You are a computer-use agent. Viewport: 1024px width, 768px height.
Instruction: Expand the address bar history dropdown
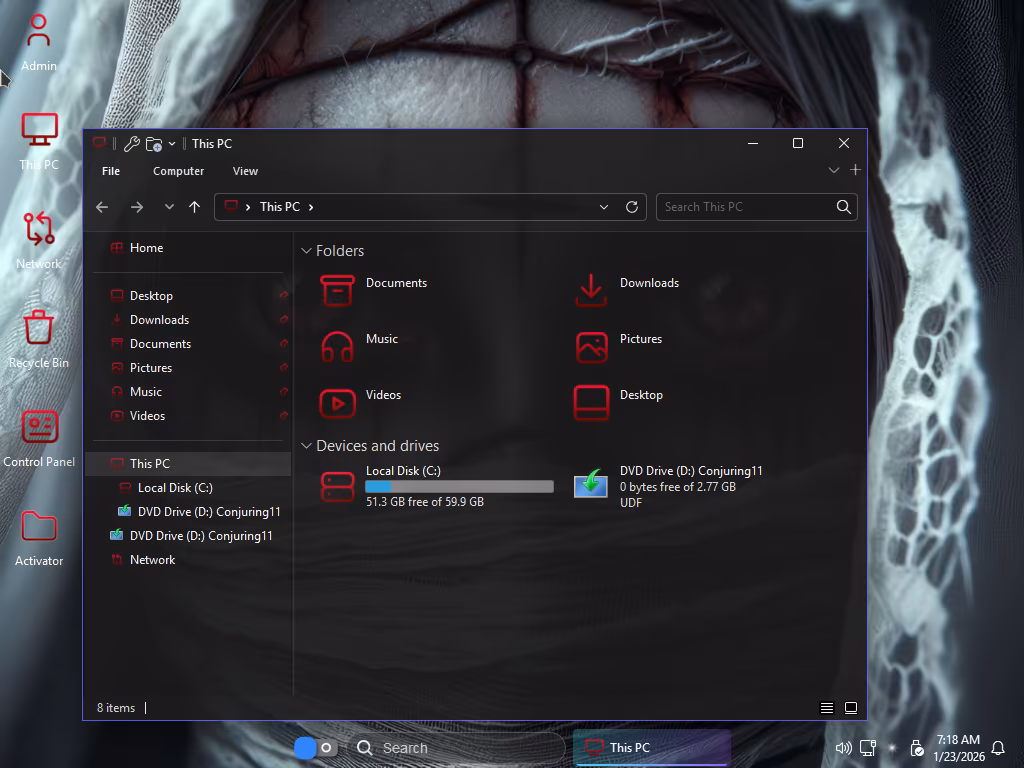click(604, 207)
